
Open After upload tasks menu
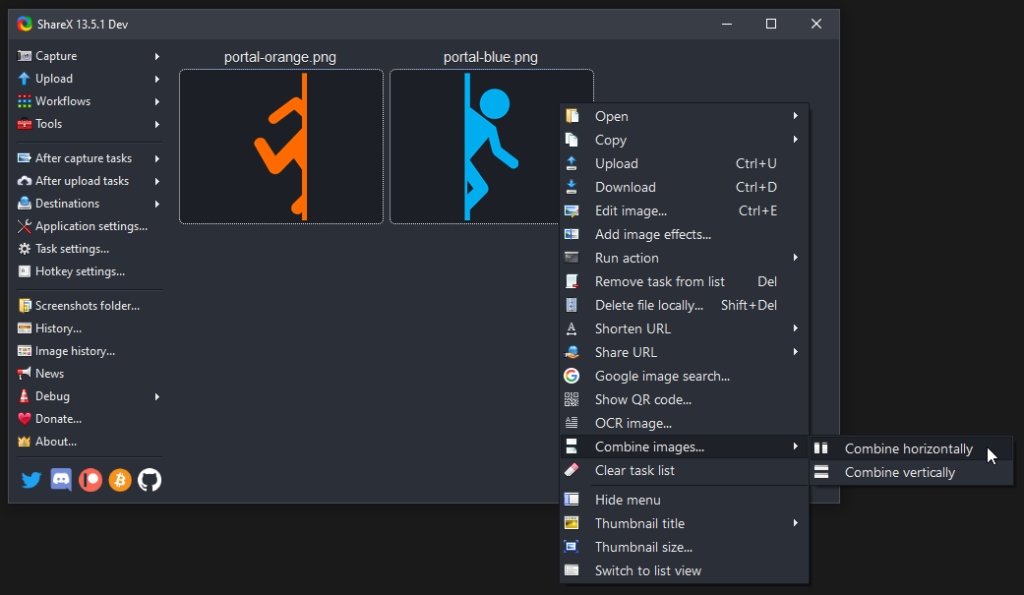click(x=89, y=181)
